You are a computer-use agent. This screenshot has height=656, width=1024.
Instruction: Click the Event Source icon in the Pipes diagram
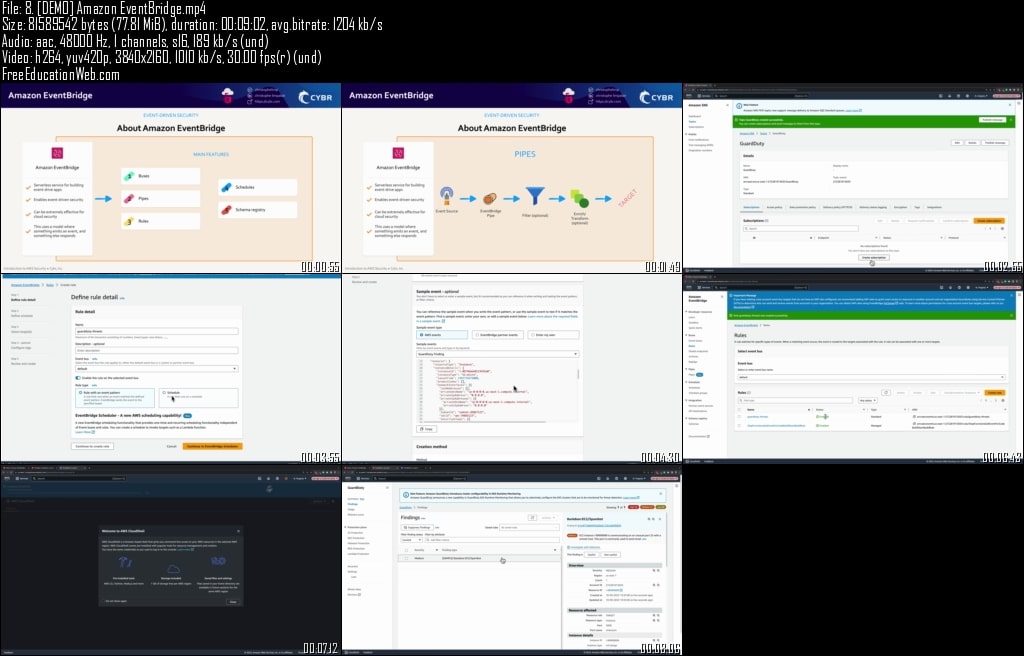click(447, 195)
